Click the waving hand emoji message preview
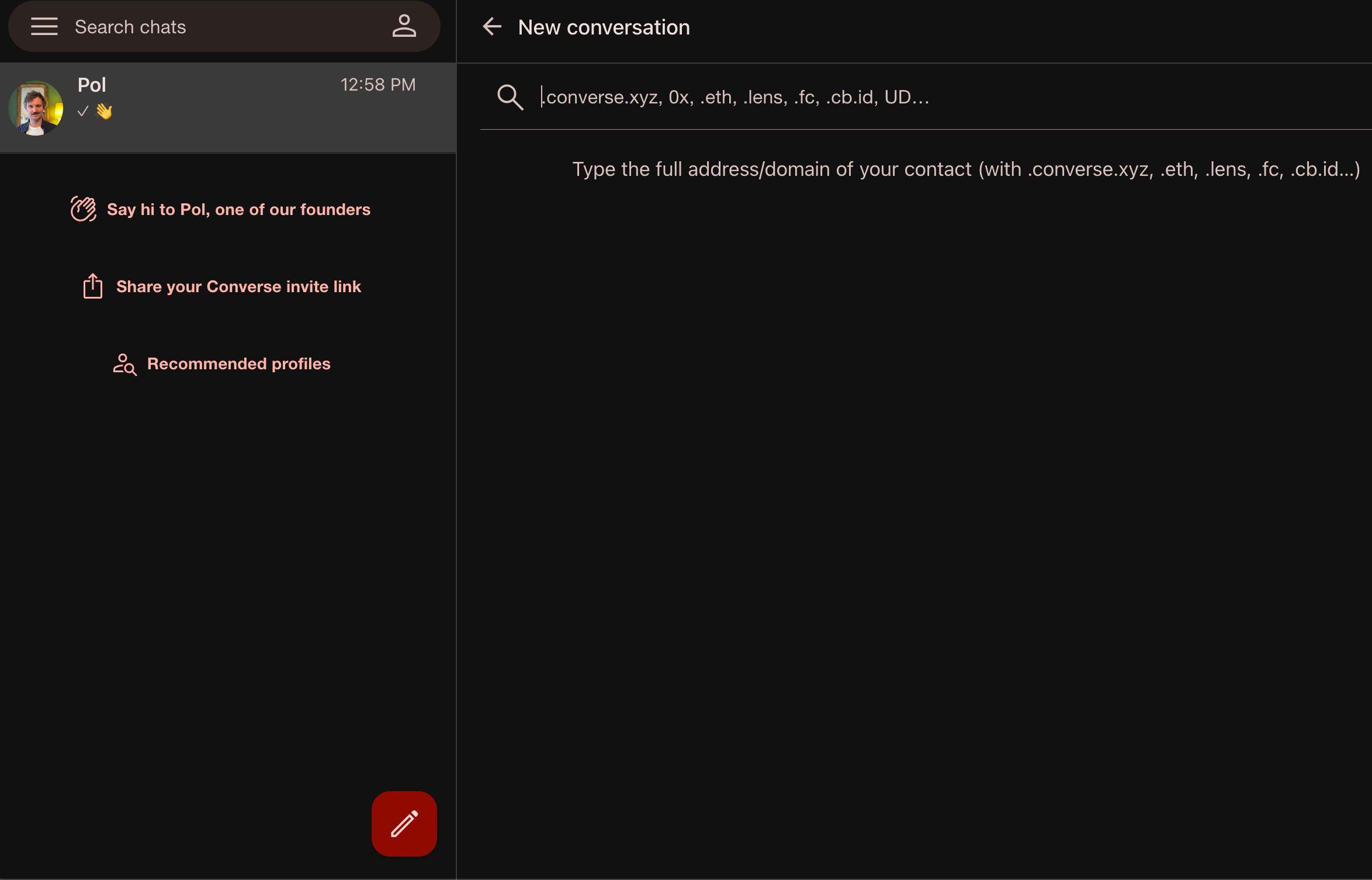 click(104, 111)
